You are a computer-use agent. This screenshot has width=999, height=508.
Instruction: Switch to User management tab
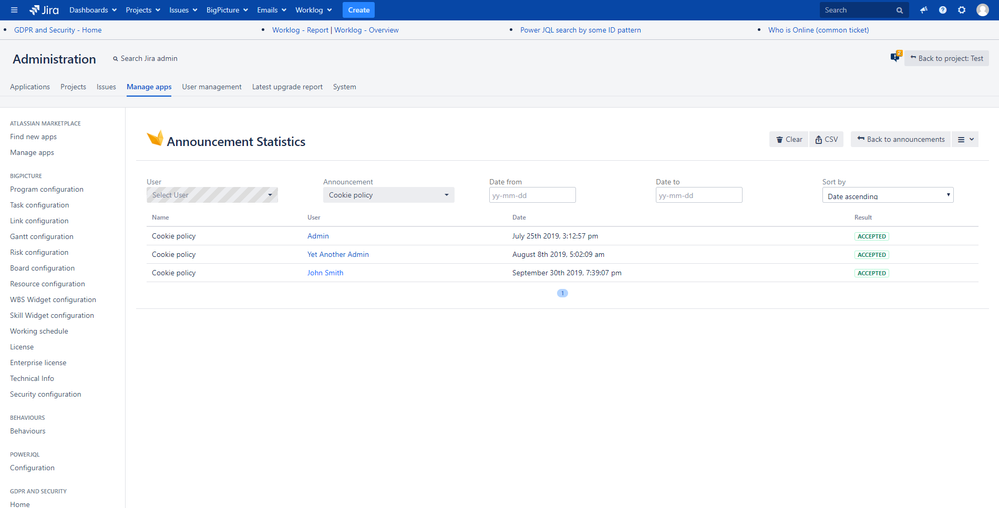pos(212,87)
